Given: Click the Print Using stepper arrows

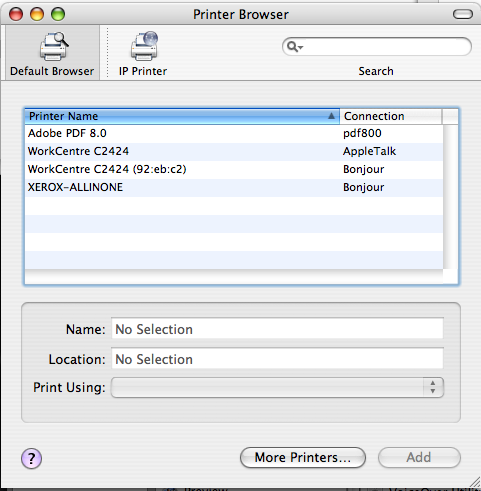Looking at the screenshot, I should click(x=433, y=387).
